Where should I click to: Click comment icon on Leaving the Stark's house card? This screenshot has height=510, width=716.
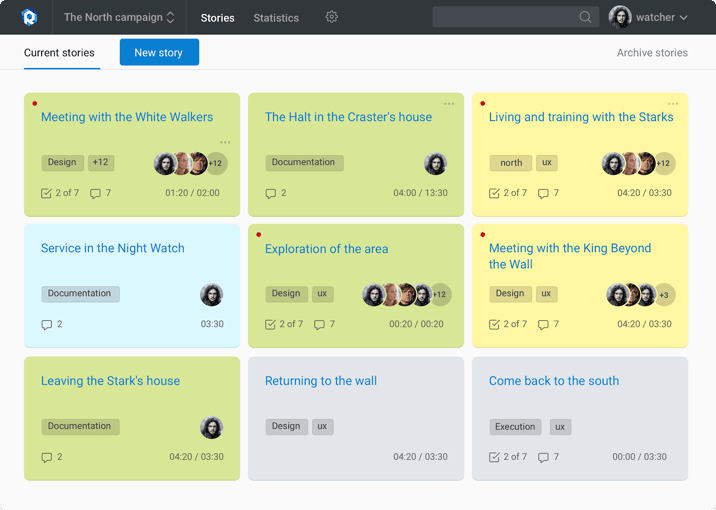tap(47, 457)
